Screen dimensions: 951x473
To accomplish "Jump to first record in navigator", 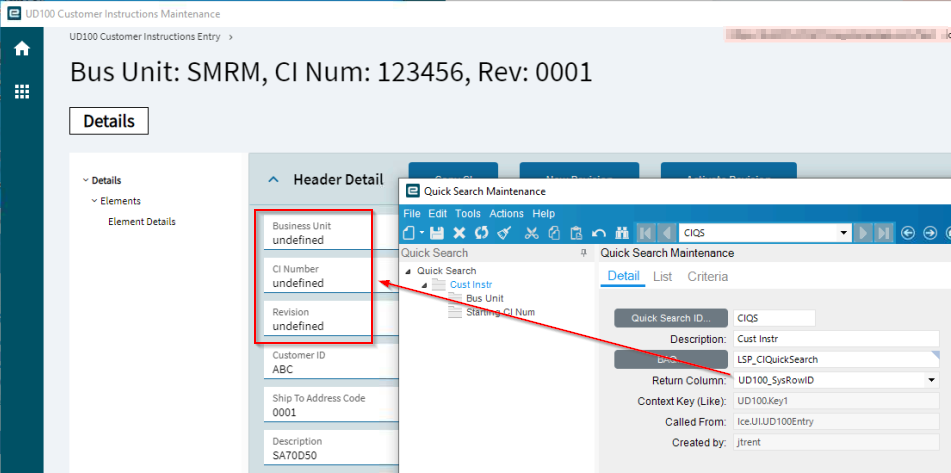I will click(646, 233).
